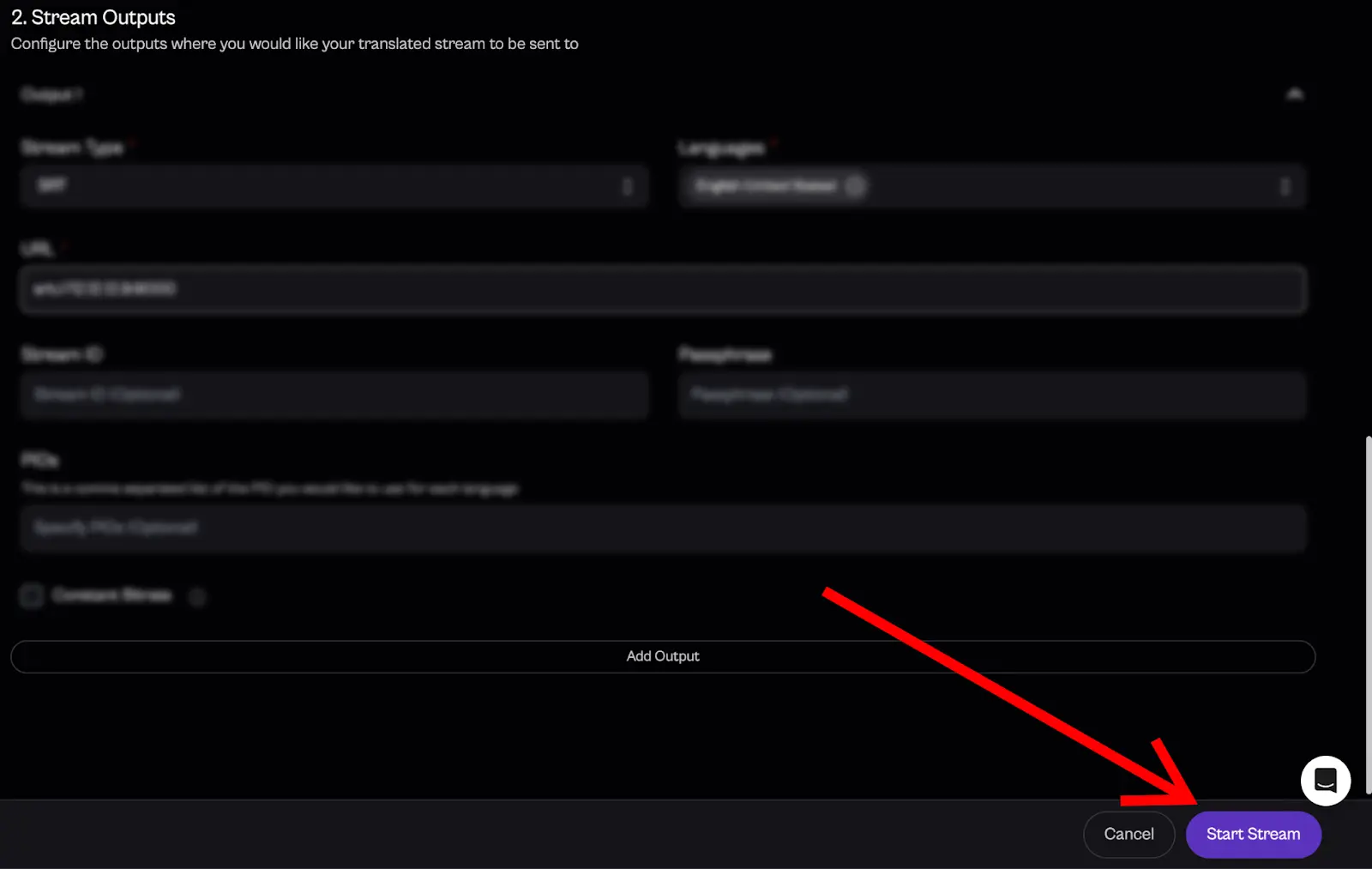
Task: Click into the Stream ID field
Action: [334, 395]
